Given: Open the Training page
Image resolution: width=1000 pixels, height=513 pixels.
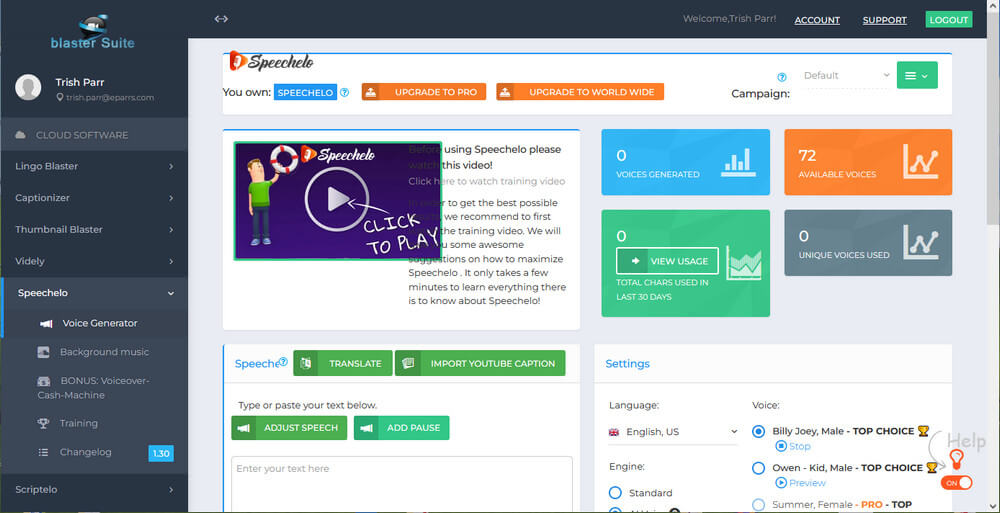Looking at the screenshot, I should pyautogui.click(x=79, y=423).
